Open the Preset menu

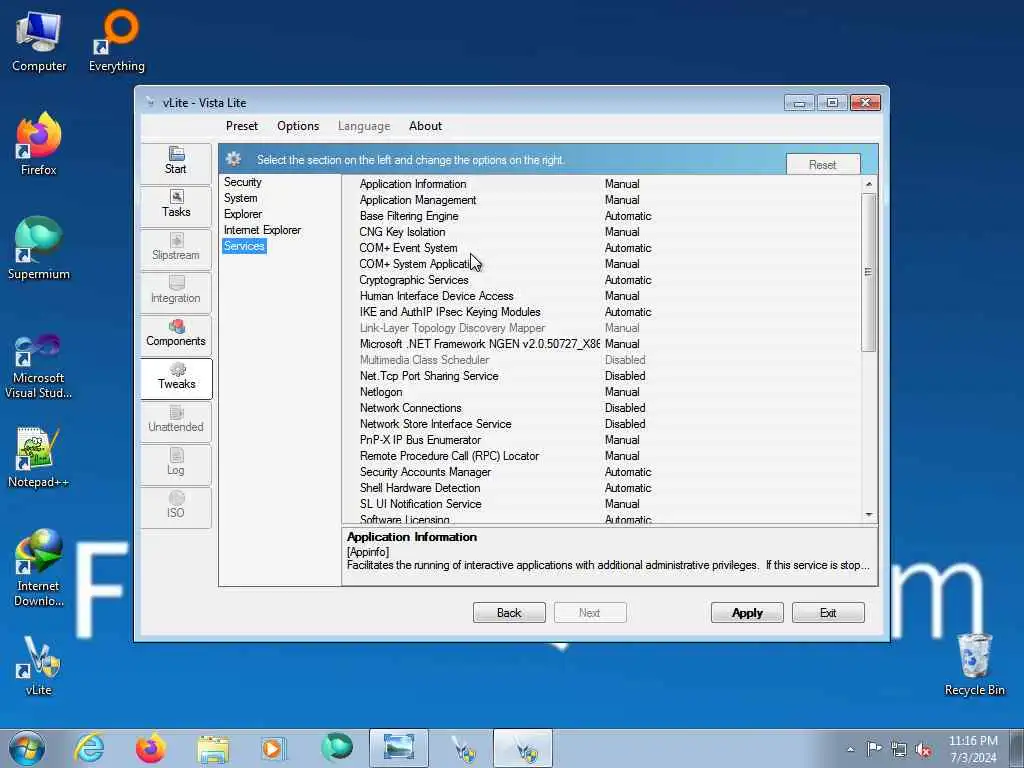[x=242, y=126]
